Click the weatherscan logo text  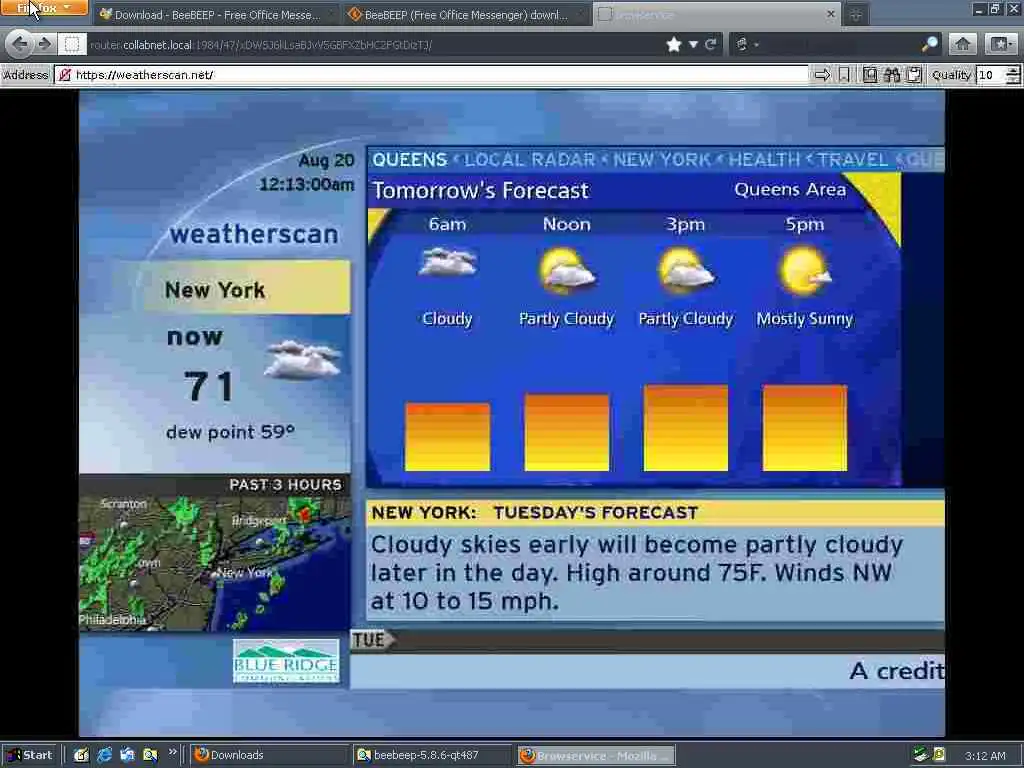(254, 234)
